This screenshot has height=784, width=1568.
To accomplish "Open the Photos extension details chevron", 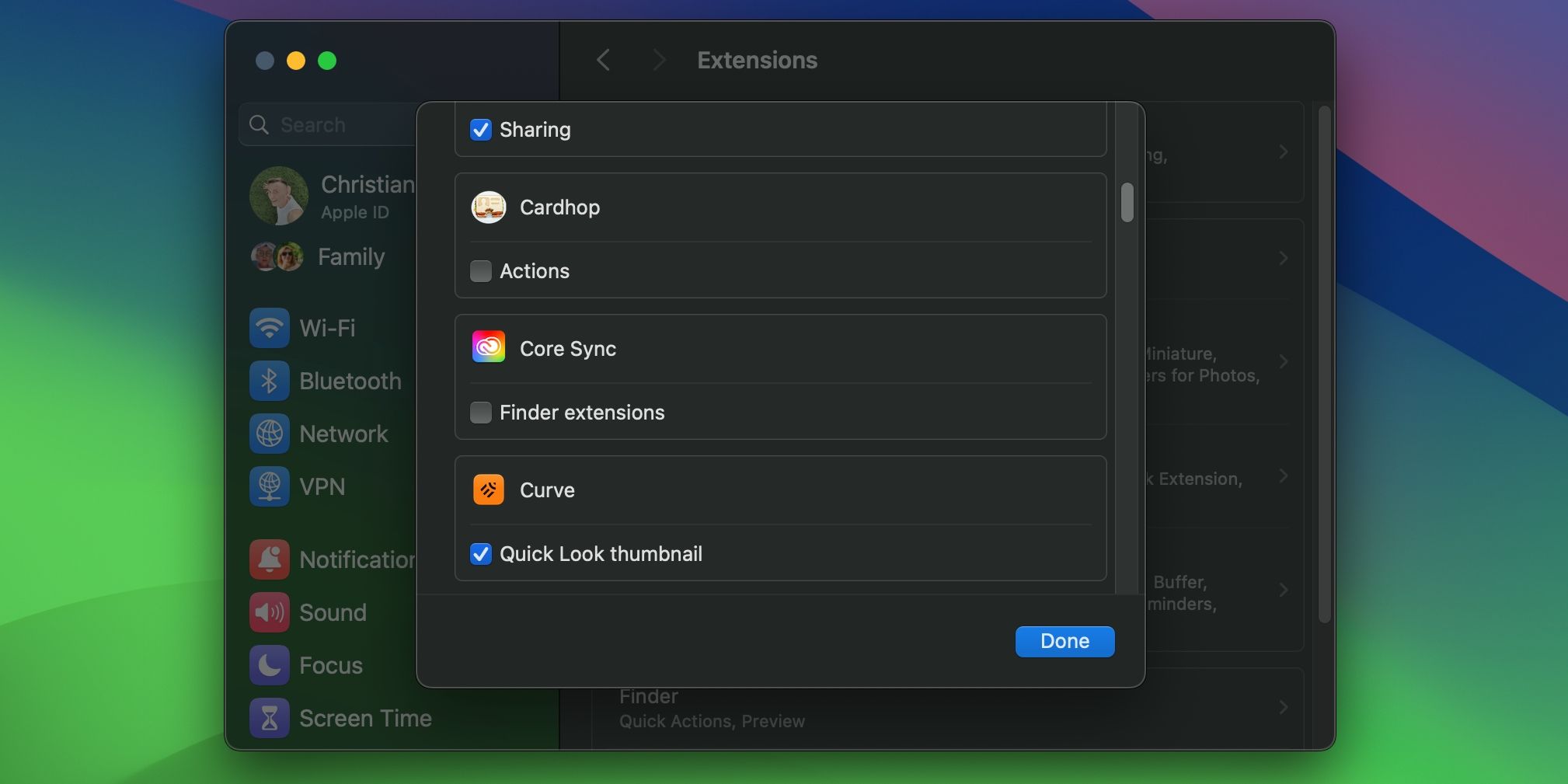I will click(1282, 361).
